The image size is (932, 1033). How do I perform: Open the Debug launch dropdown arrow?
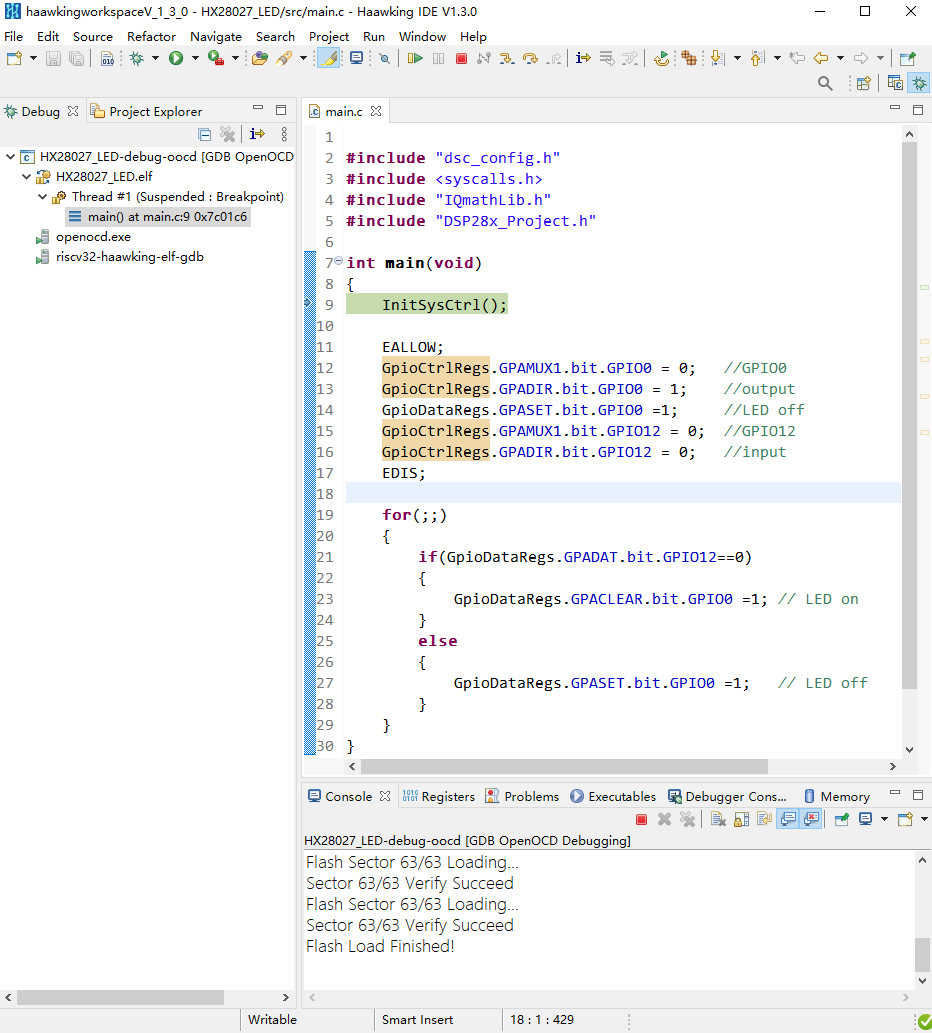pyautogui.click(x=155, y=59)
